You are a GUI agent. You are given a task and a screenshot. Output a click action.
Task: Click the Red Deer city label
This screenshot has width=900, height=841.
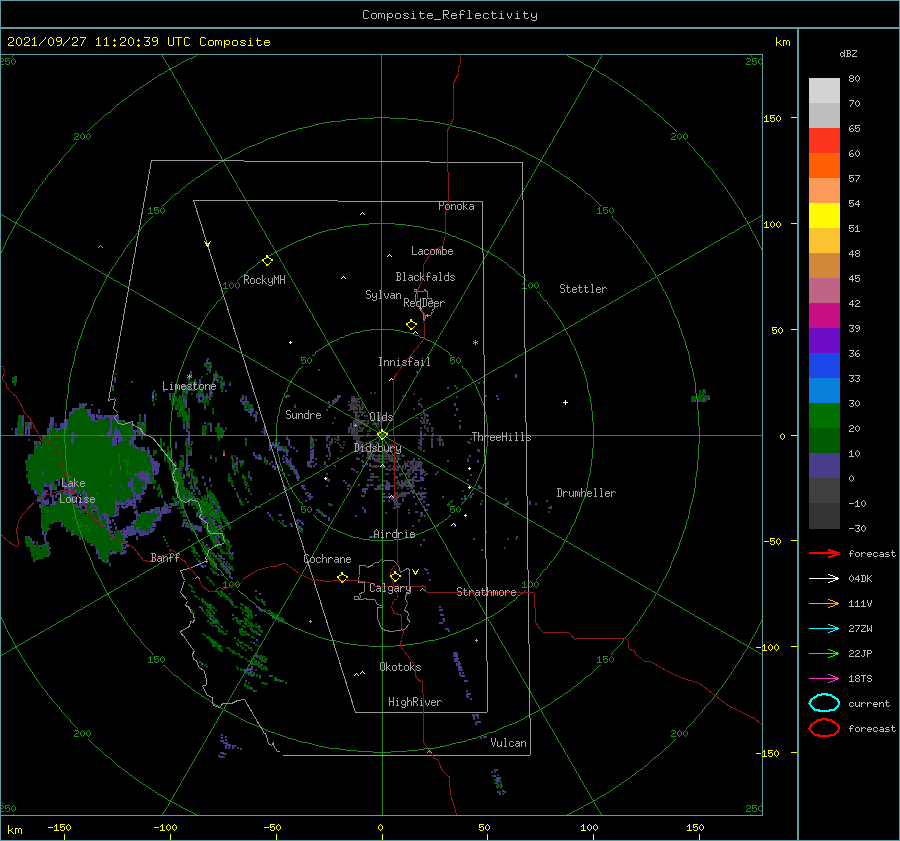[x=424, y=303]
